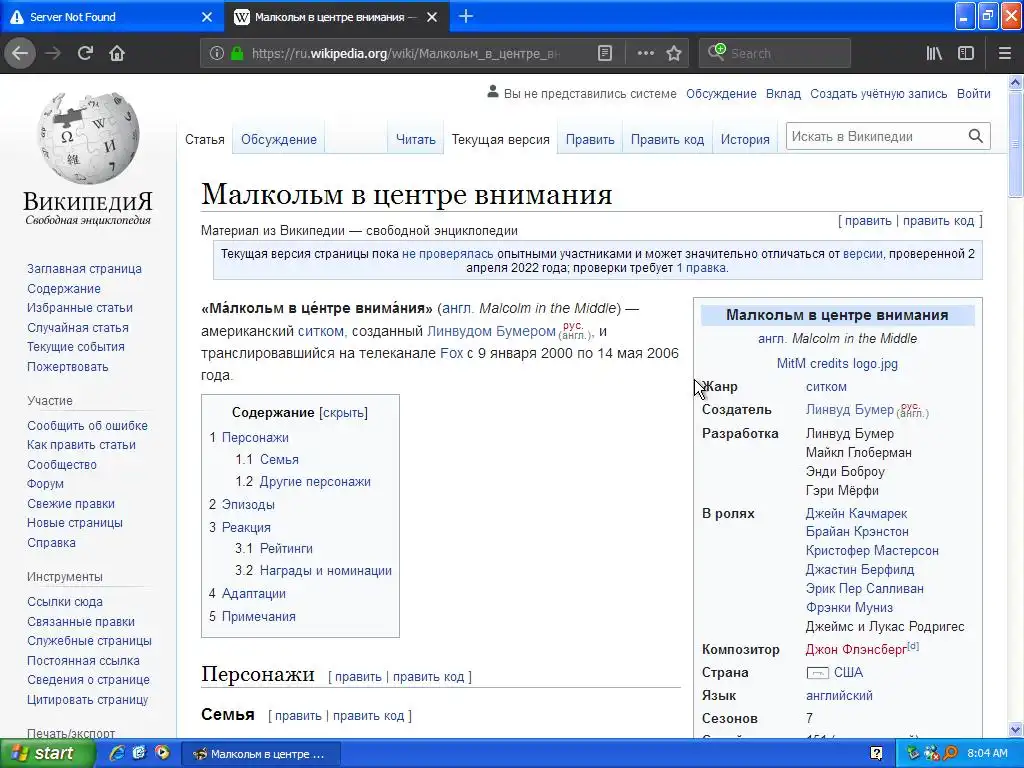Viewport: 1024px width, 768px height.
Task: Go to Заглавная страница in sidebar
Action: tap(84, 268)
